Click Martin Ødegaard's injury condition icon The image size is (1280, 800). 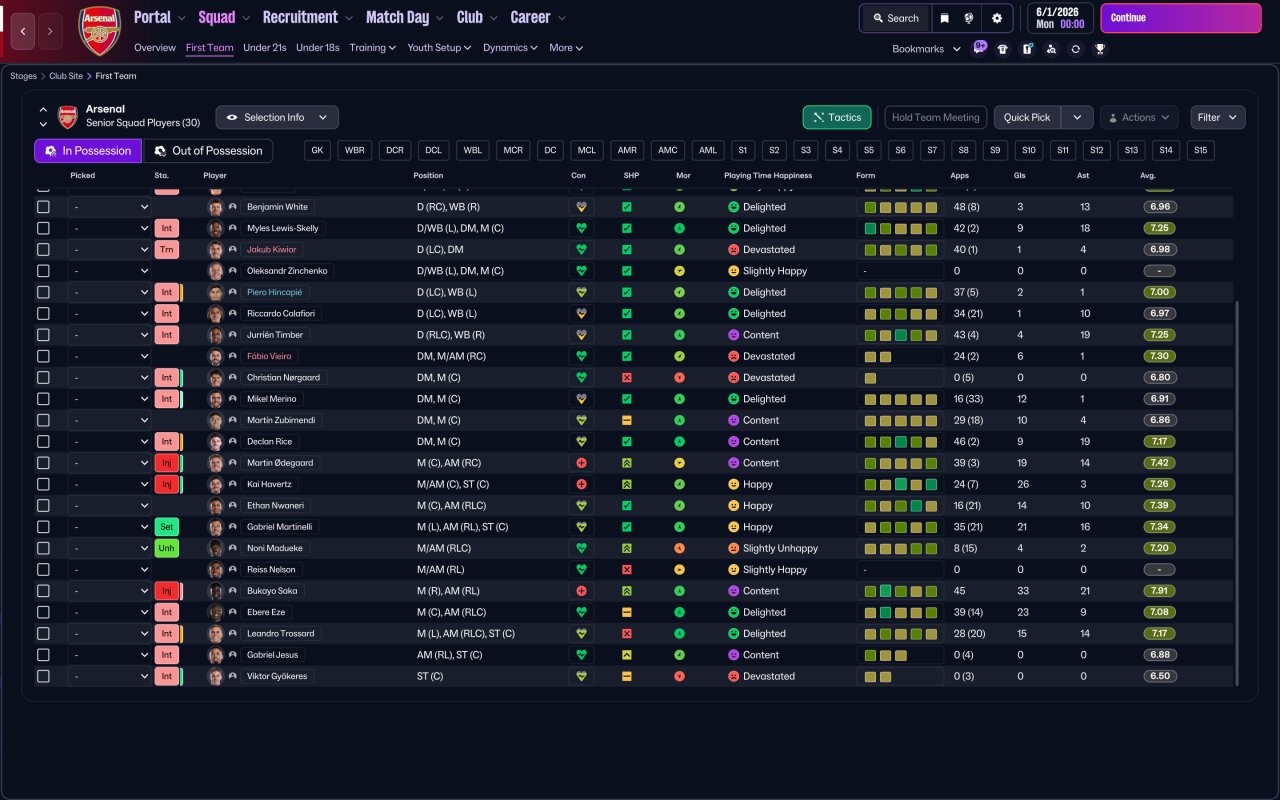tap(581, 463)
